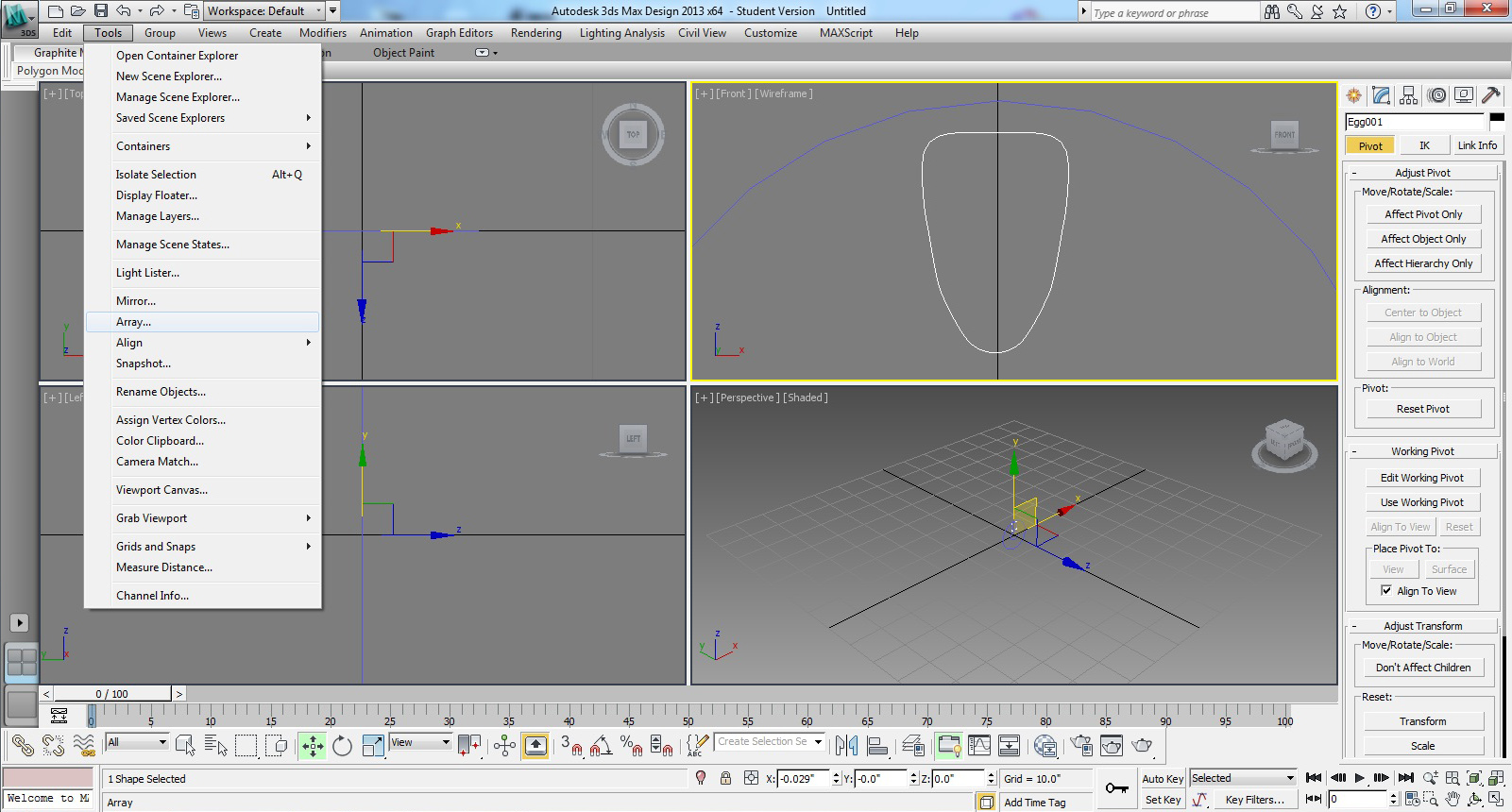
Task: Select Measure Distance... menu entry
Action: pos(203,567)
